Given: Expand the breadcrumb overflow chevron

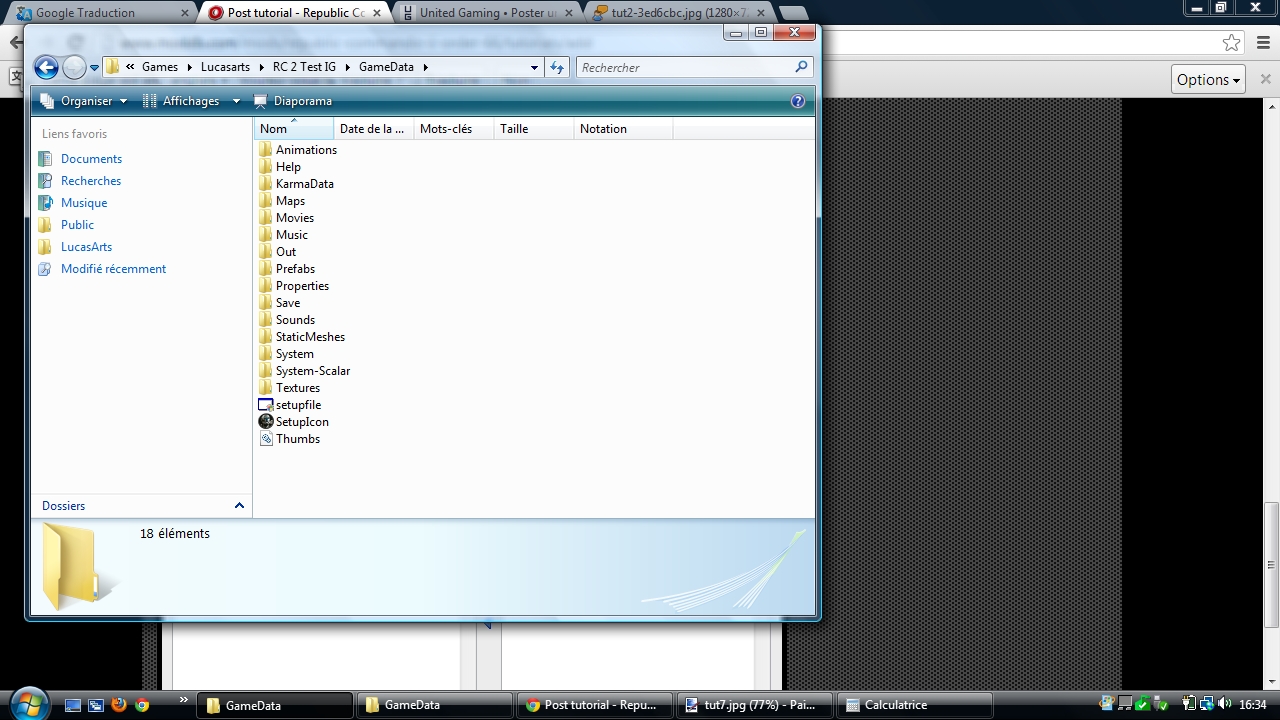Looking at the screenshot, I should click(130, 67).
